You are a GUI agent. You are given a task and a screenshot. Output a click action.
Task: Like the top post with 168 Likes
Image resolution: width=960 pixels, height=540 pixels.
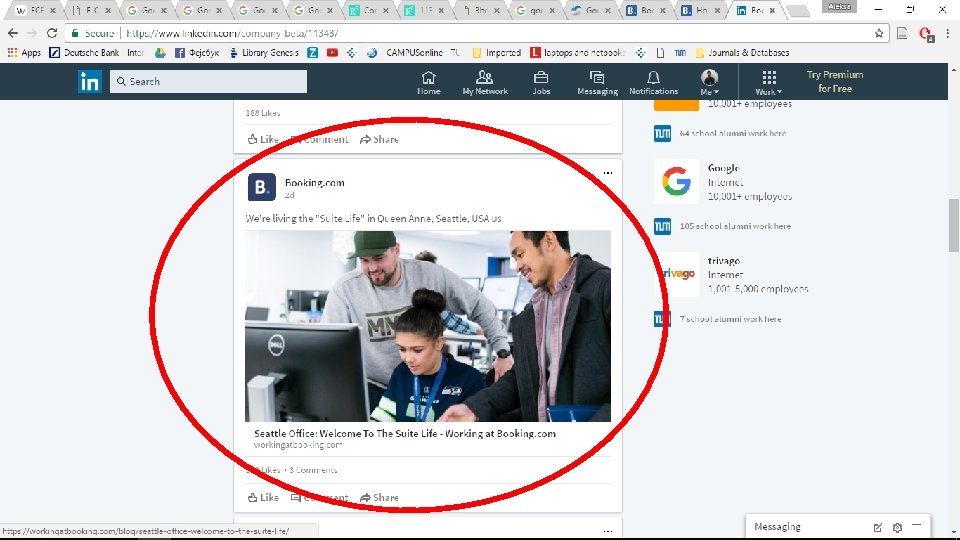point(263,139)
